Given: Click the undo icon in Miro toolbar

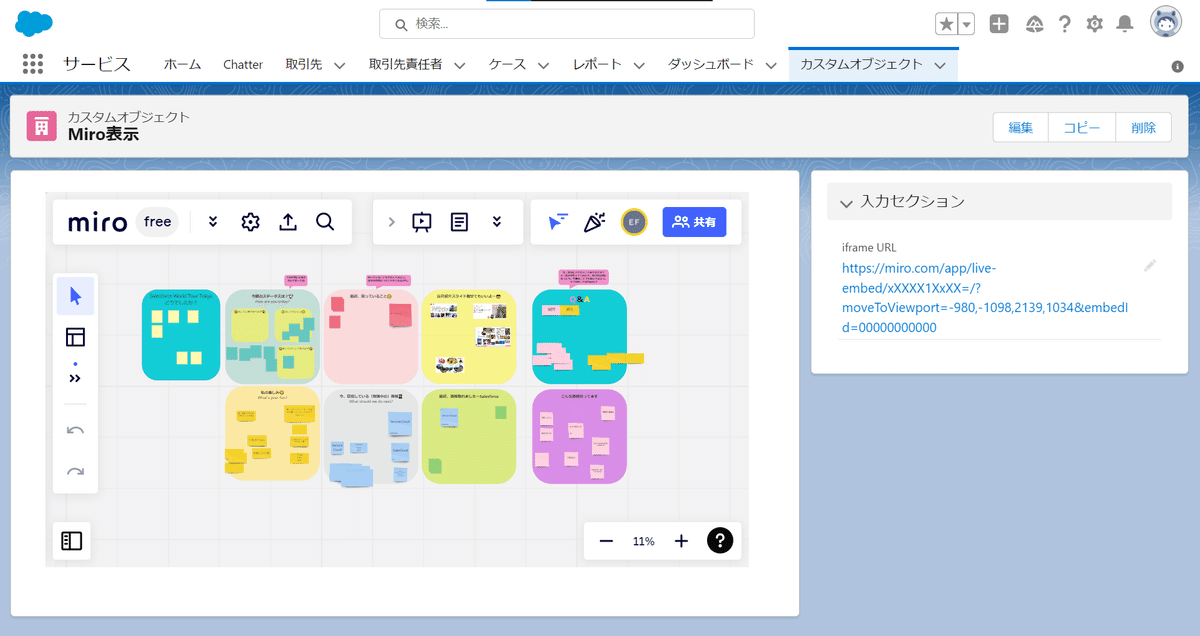Looking at the screenshot, I should pyautogui.click(x=75, y=430).
